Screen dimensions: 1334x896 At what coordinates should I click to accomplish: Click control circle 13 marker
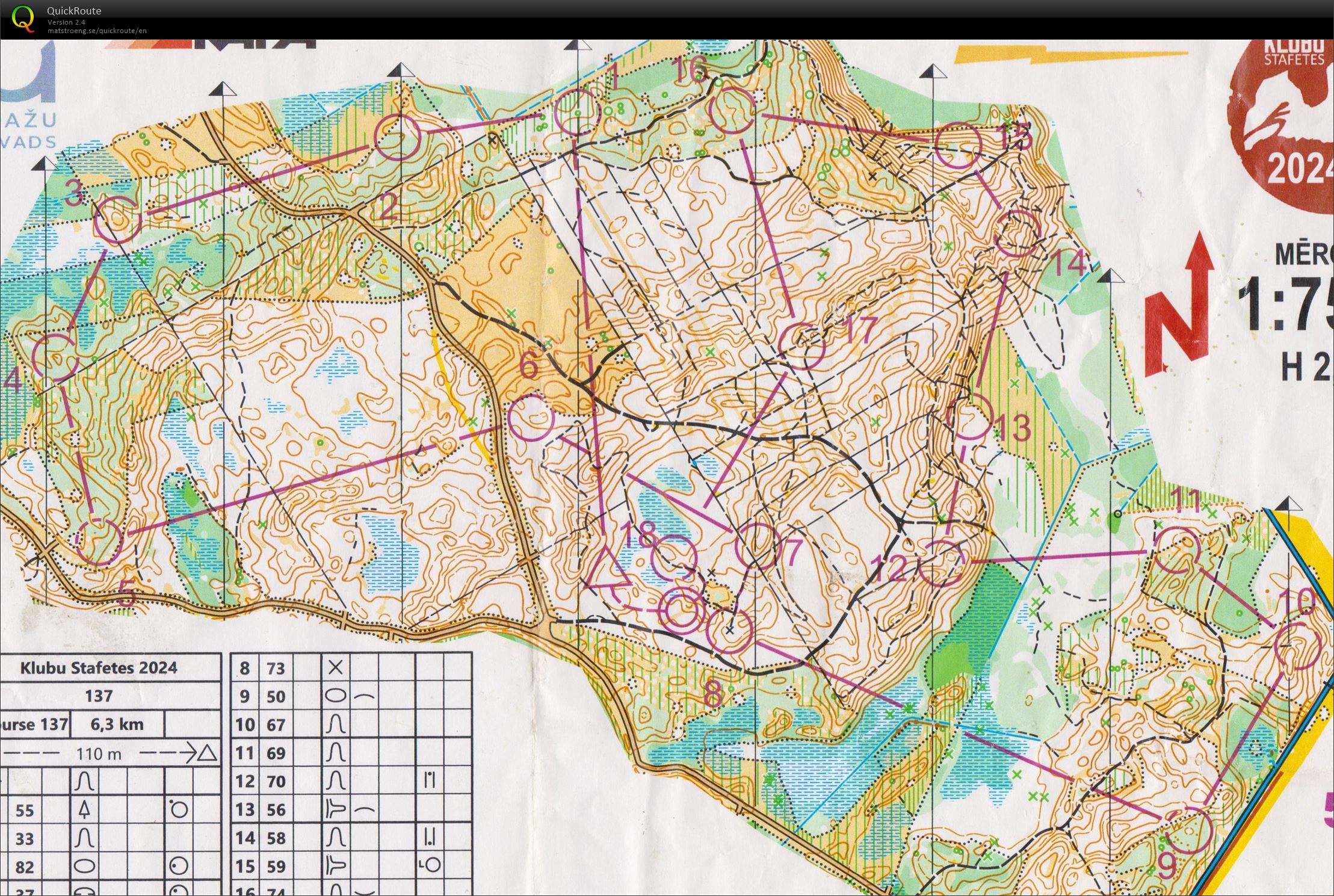969,416
